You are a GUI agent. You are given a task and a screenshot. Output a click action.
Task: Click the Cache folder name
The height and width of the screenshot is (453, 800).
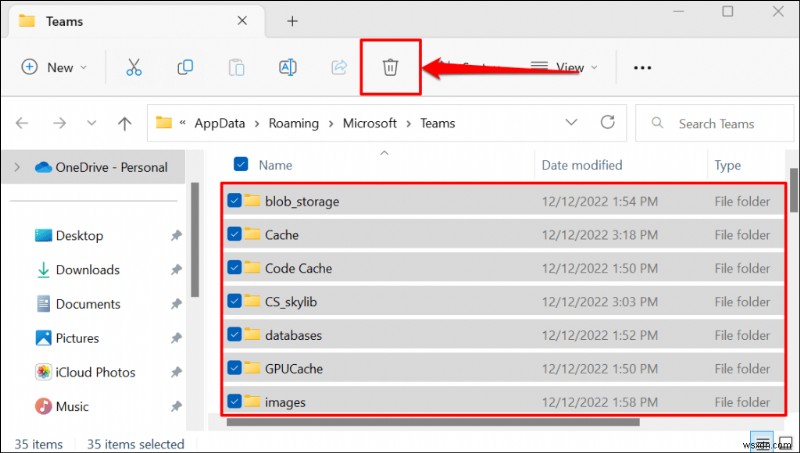282,235
